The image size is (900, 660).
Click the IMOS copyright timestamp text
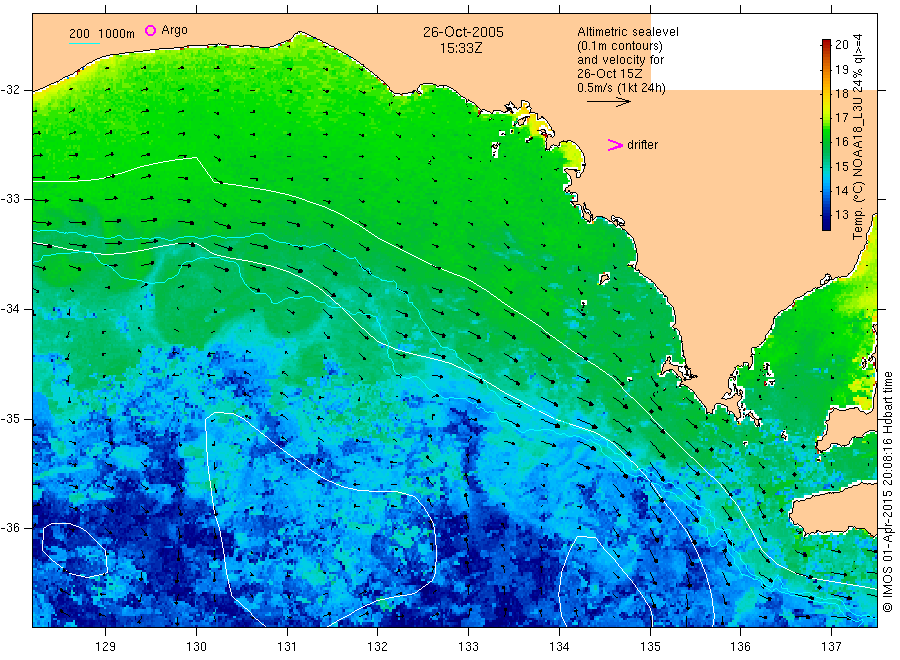coord(888,492)
